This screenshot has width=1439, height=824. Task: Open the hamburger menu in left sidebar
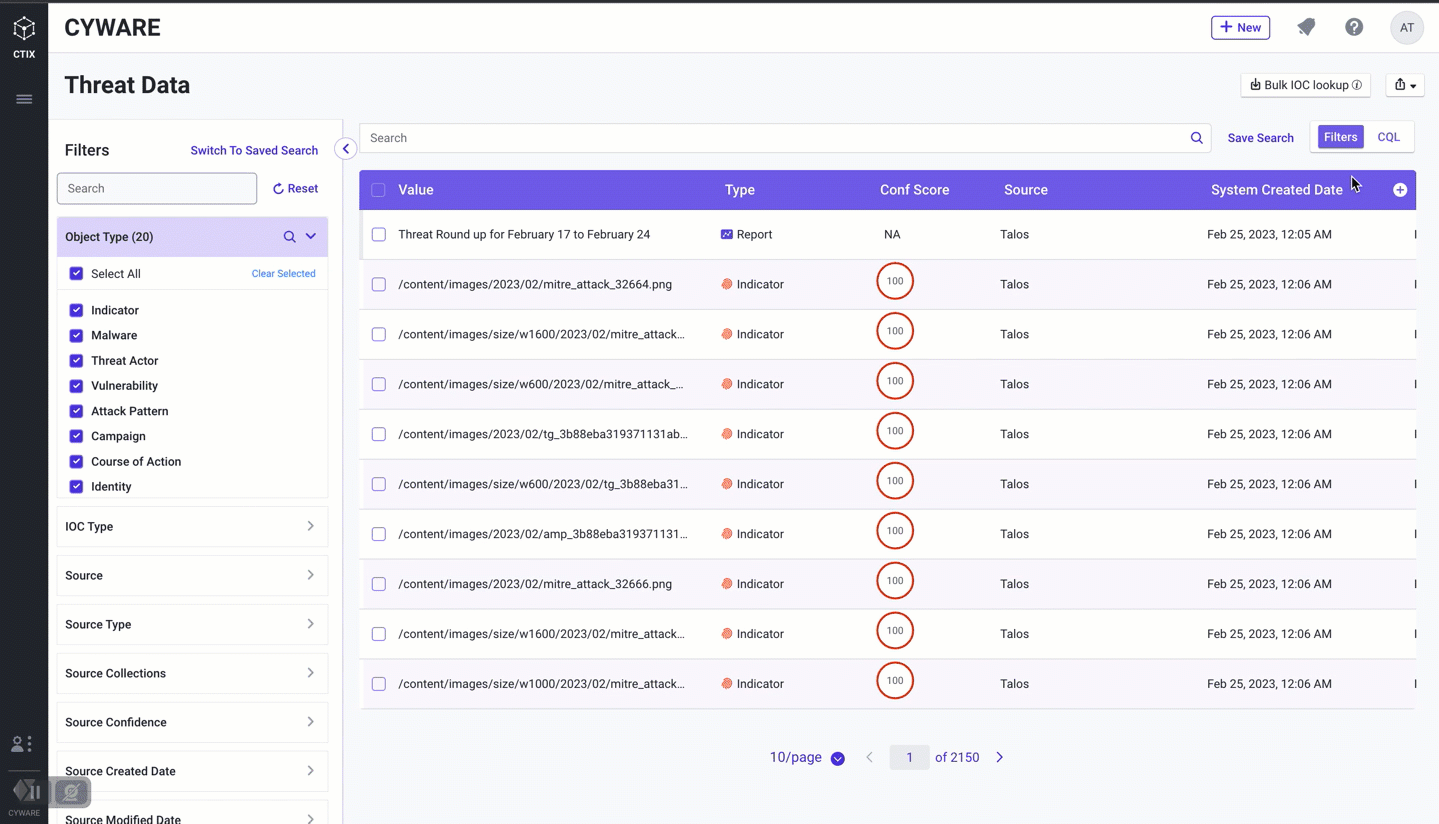tap(24, 99)
